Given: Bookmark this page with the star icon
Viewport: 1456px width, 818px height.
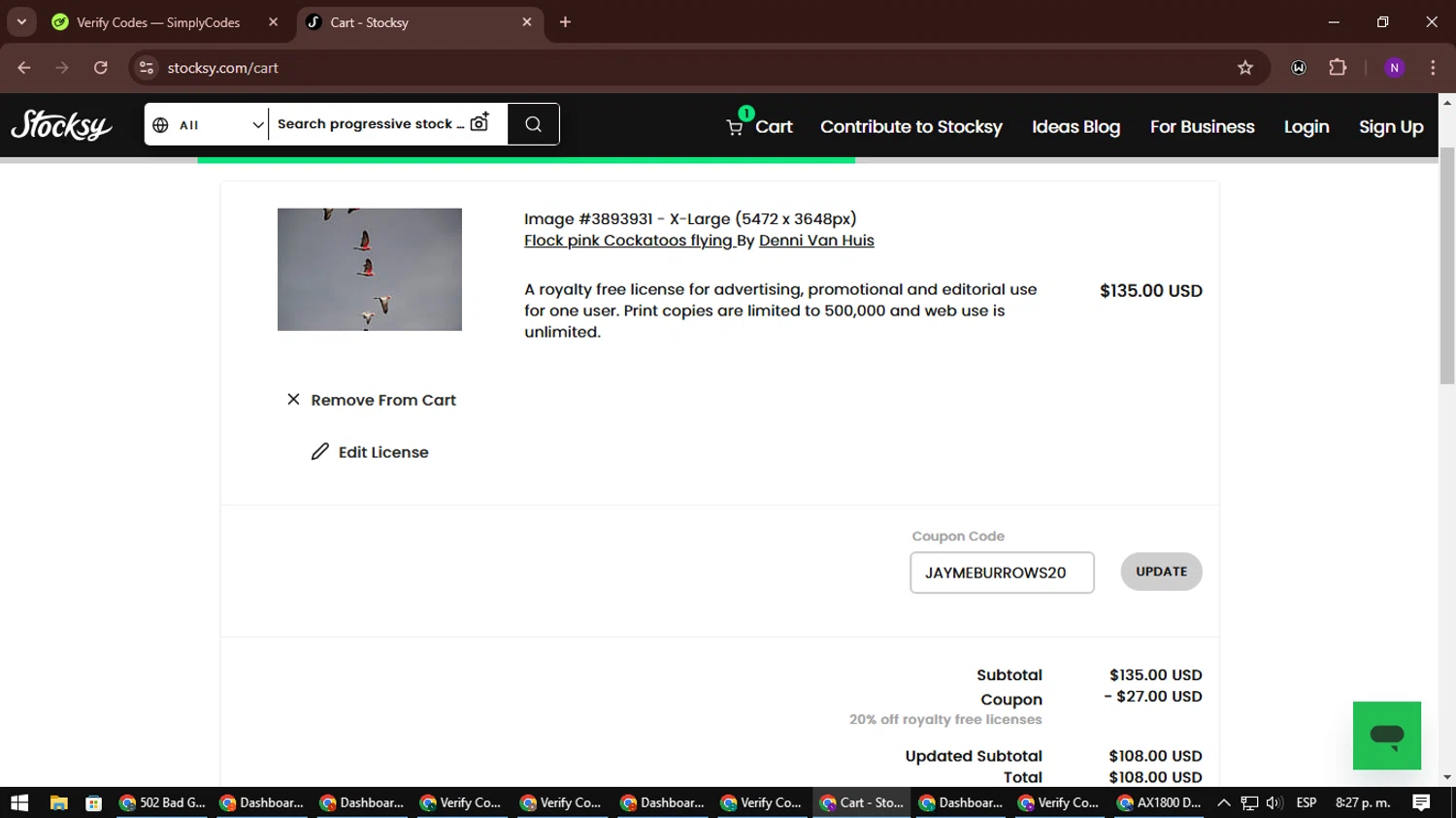Looking at the screenshot, I should [1245, 68].
